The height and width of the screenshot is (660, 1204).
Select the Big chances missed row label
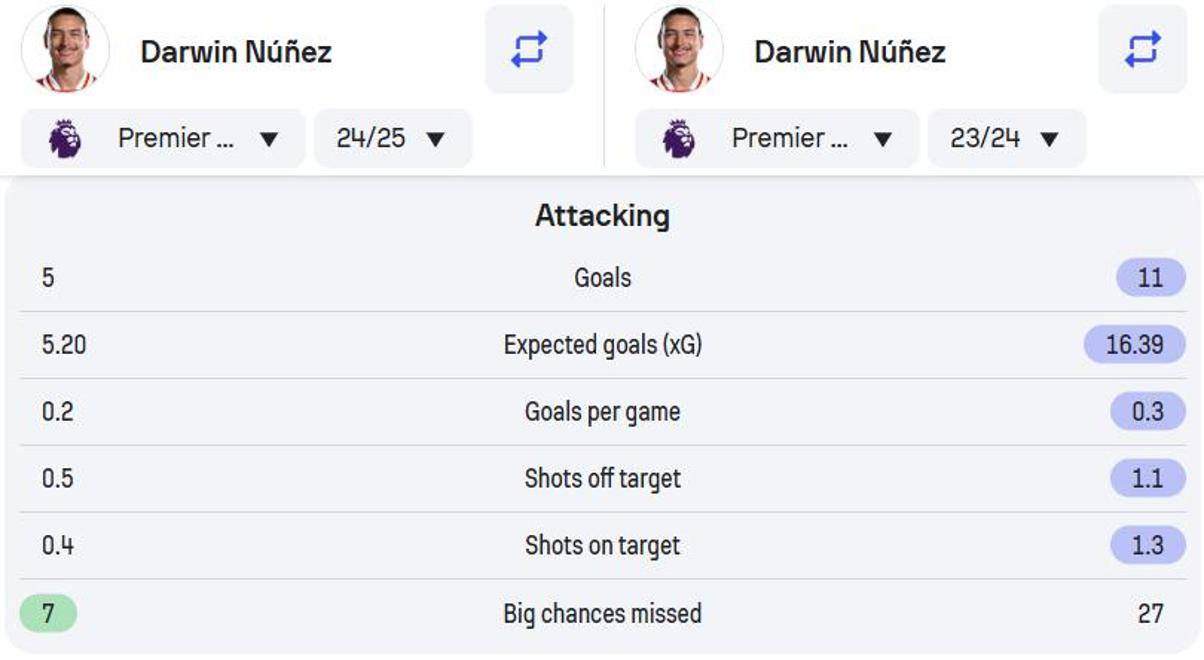pyautogui.click(x=602, y=613)
